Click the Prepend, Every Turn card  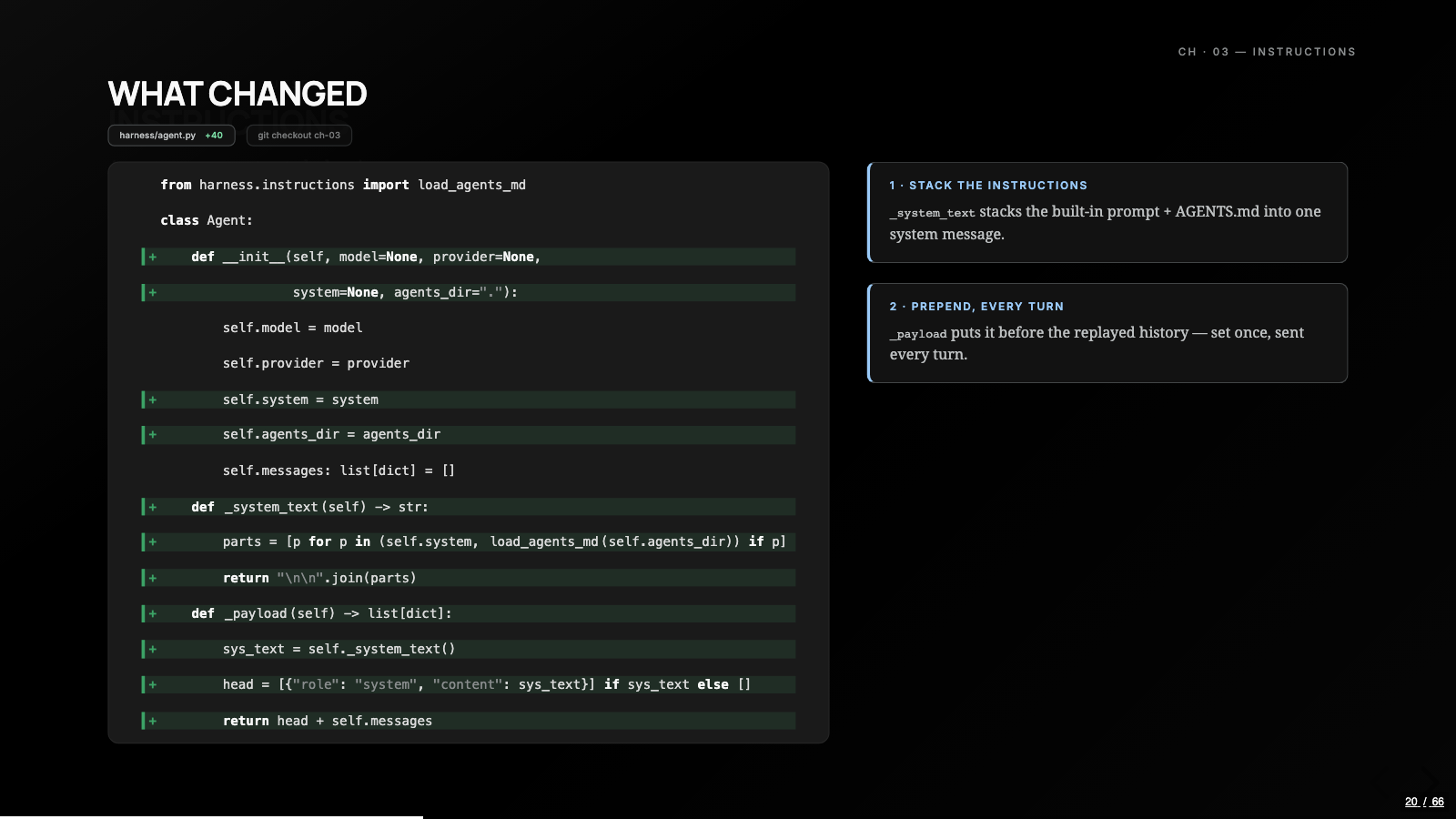click(x=1107, y=333)
